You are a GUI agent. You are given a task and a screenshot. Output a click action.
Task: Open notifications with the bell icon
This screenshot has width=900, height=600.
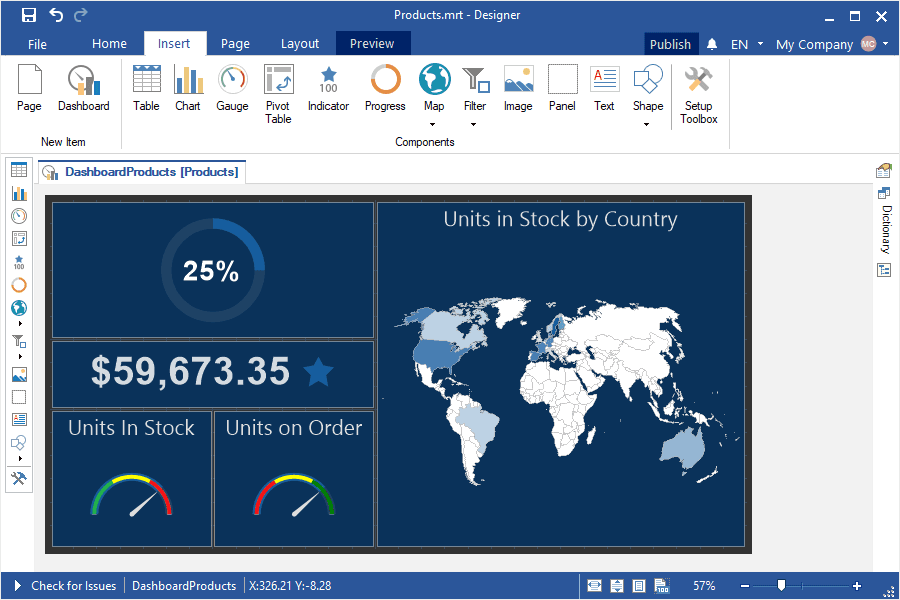coord(712,44)
